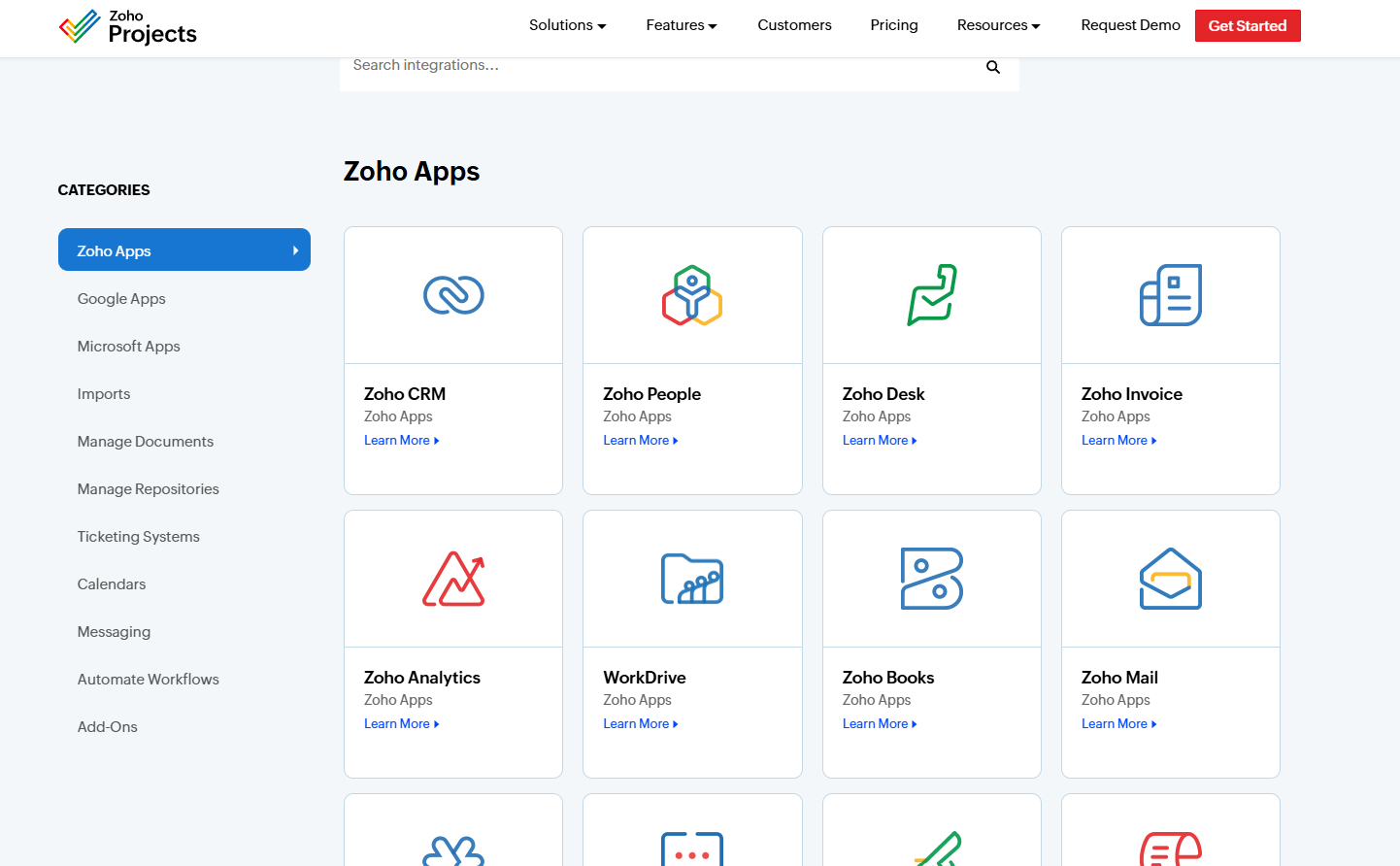
Task: Click the Zoho Desk card title
Action: 883,394
